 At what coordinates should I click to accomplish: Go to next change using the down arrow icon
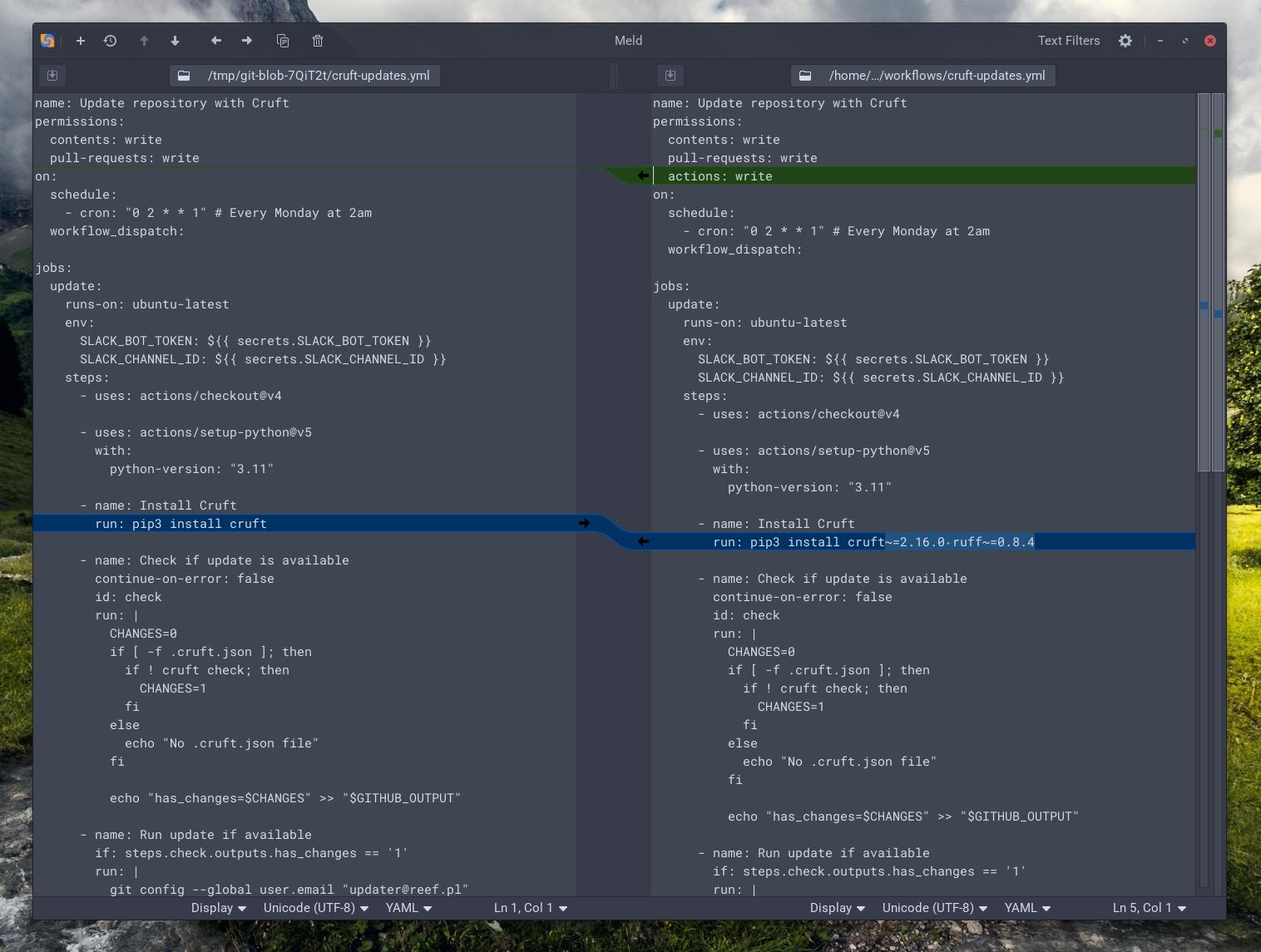(x=175, y=40)
